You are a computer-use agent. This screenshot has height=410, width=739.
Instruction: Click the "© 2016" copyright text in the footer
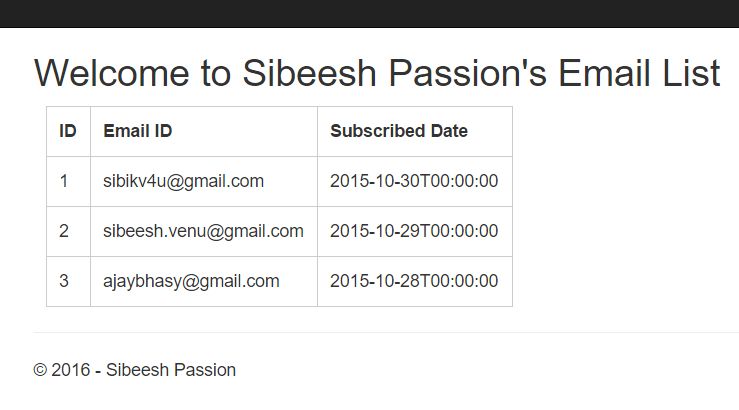[61, 370]
